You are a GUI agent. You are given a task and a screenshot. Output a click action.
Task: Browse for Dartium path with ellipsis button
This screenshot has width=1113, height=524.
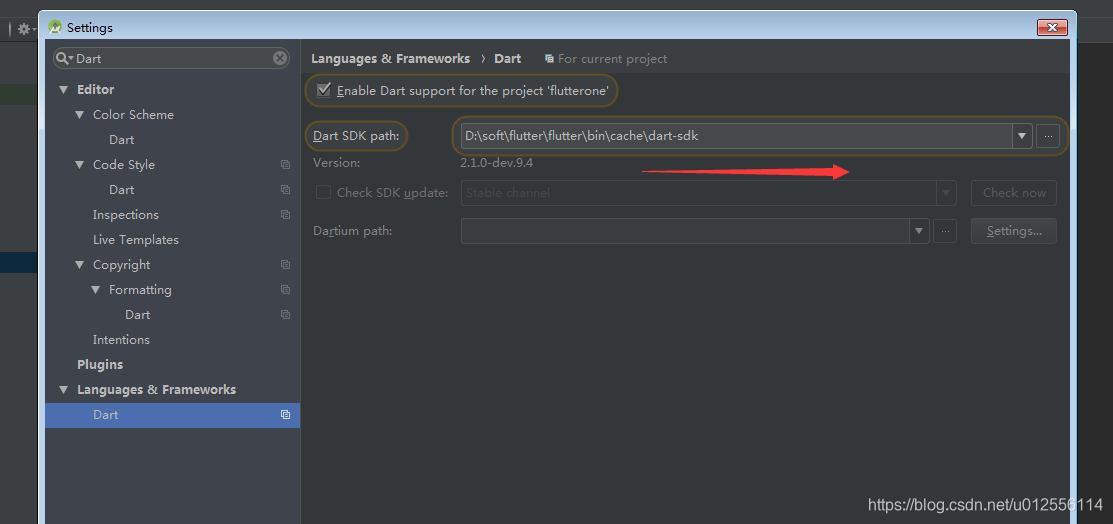click(x=945, y=231)
